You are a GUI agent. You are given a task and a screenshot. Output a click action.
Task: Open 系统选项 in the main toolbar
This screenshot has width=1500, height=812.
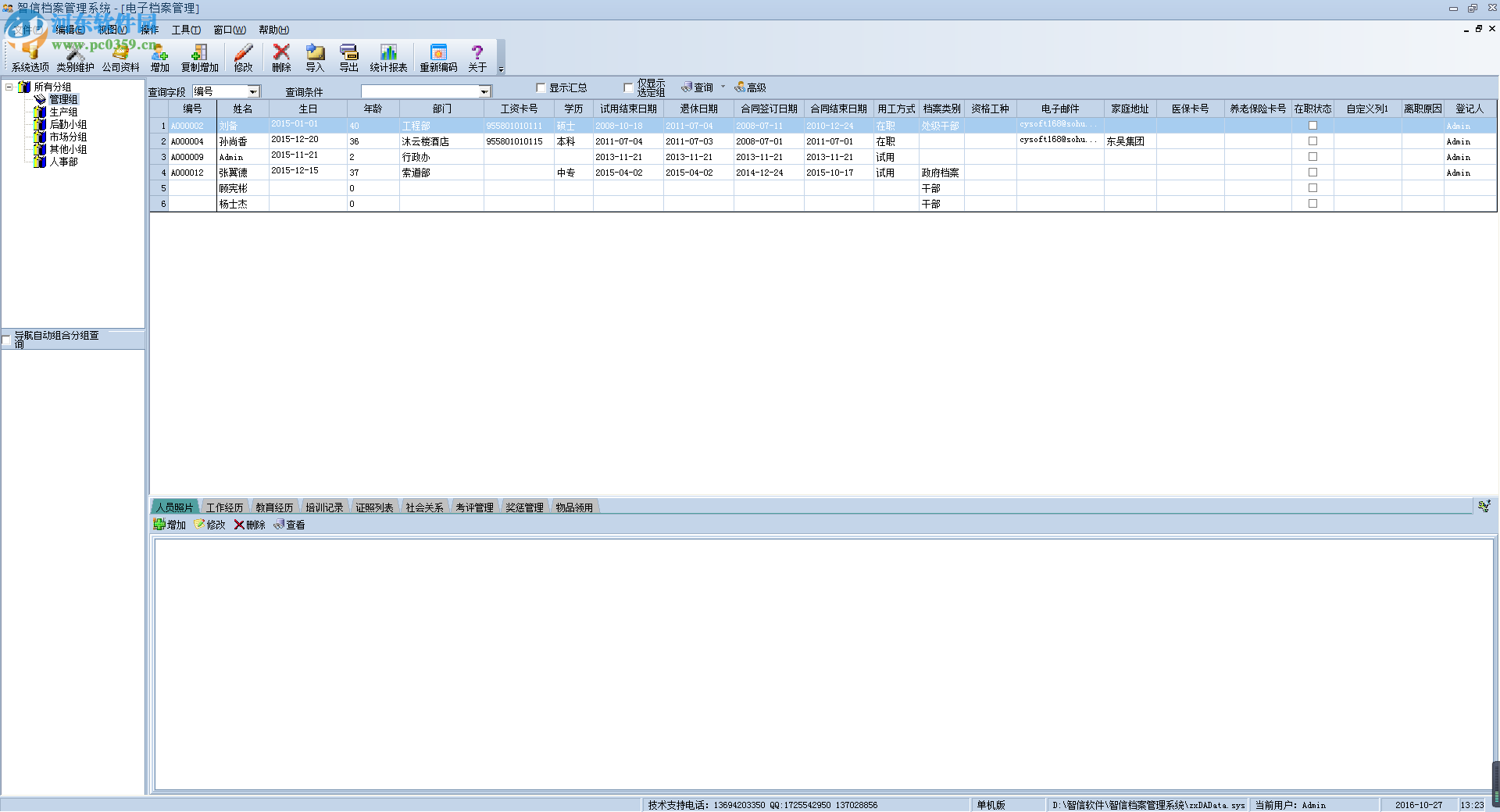click(x=30, y=58)
